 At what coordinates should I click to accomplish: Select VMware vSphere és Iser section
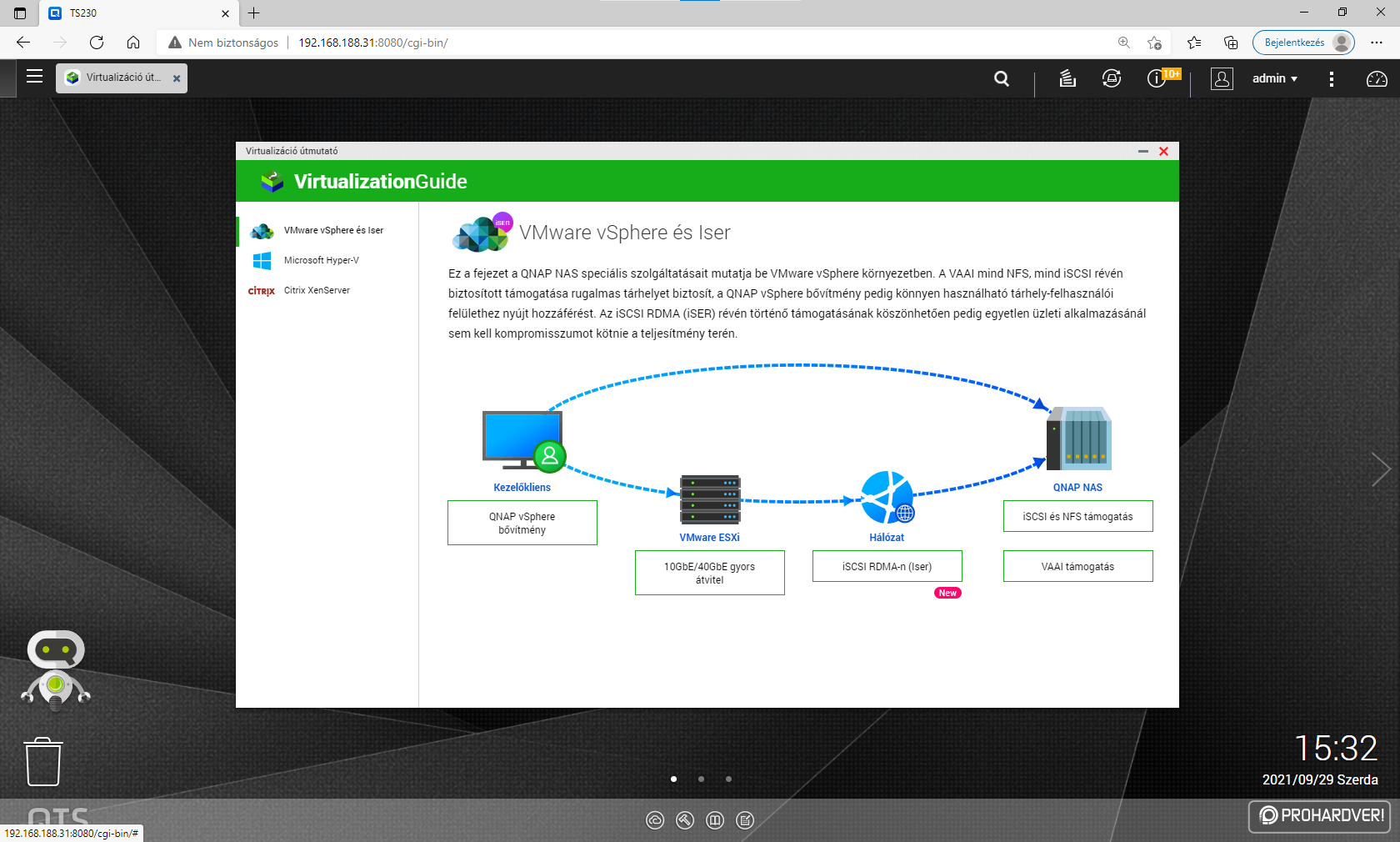(x=327, y=230)
